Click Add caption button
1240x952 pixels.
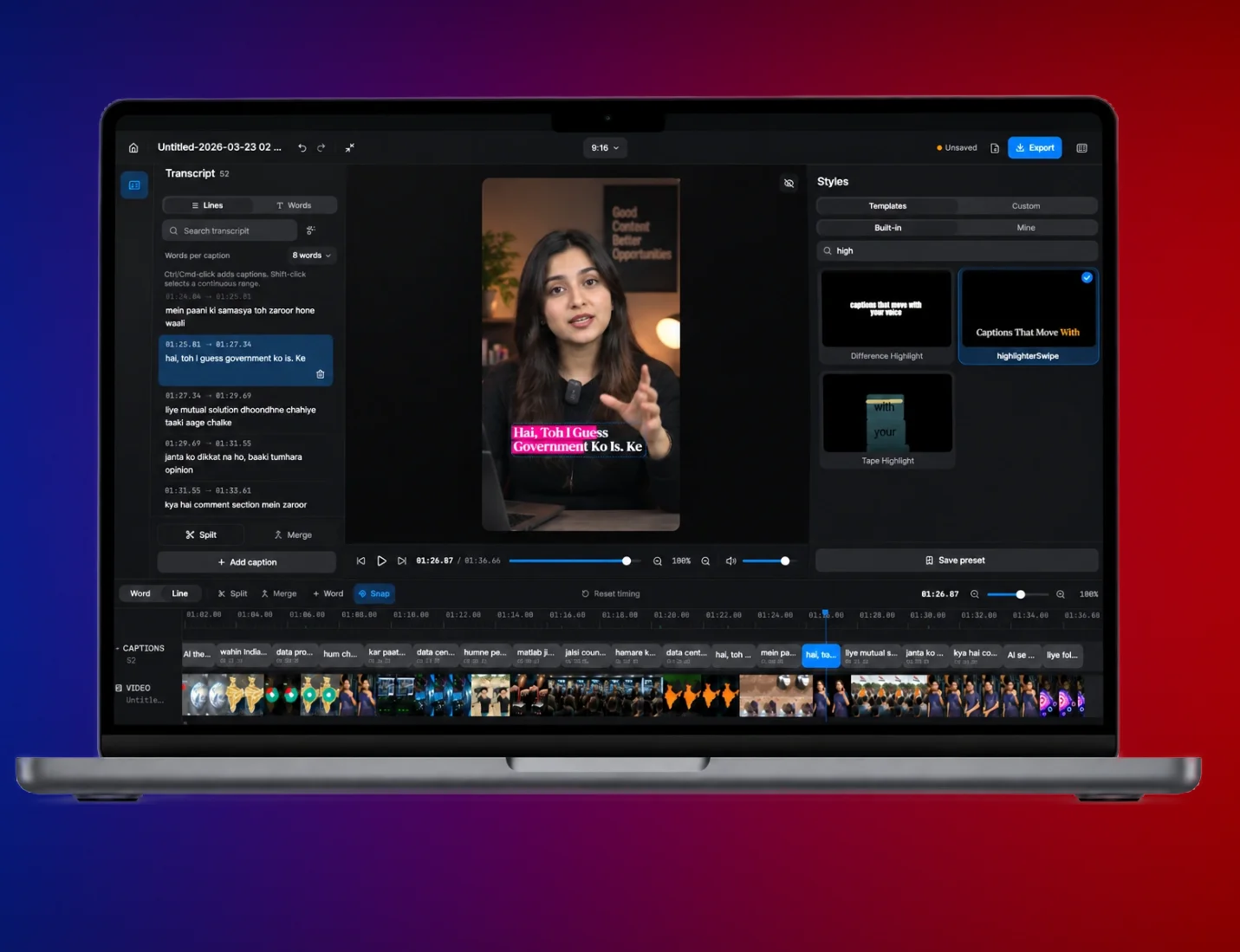pyautogui.click(x=247, y=562)
